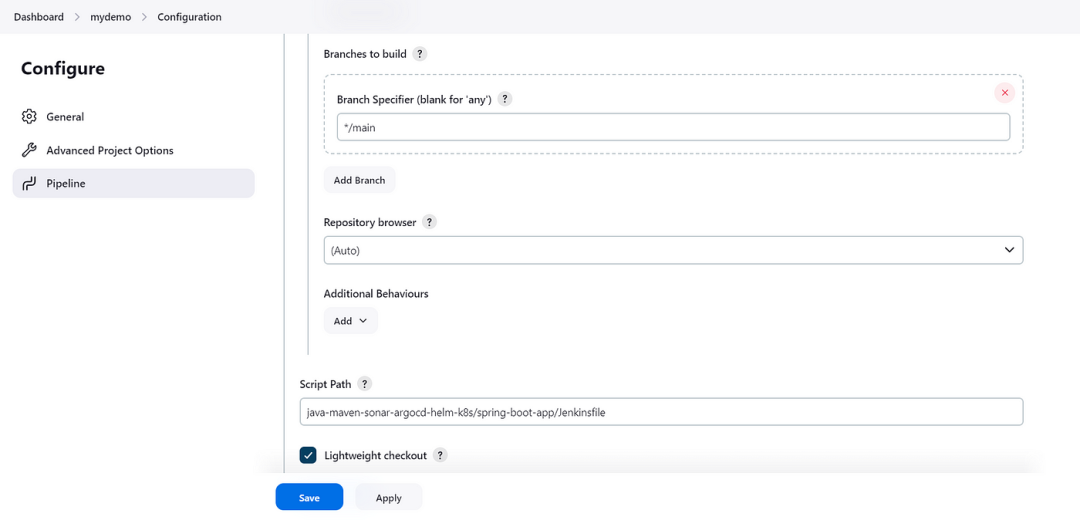Viewport: 1080px width, 520px height.
Task: Click the Add Branch button
Action: 360,180
